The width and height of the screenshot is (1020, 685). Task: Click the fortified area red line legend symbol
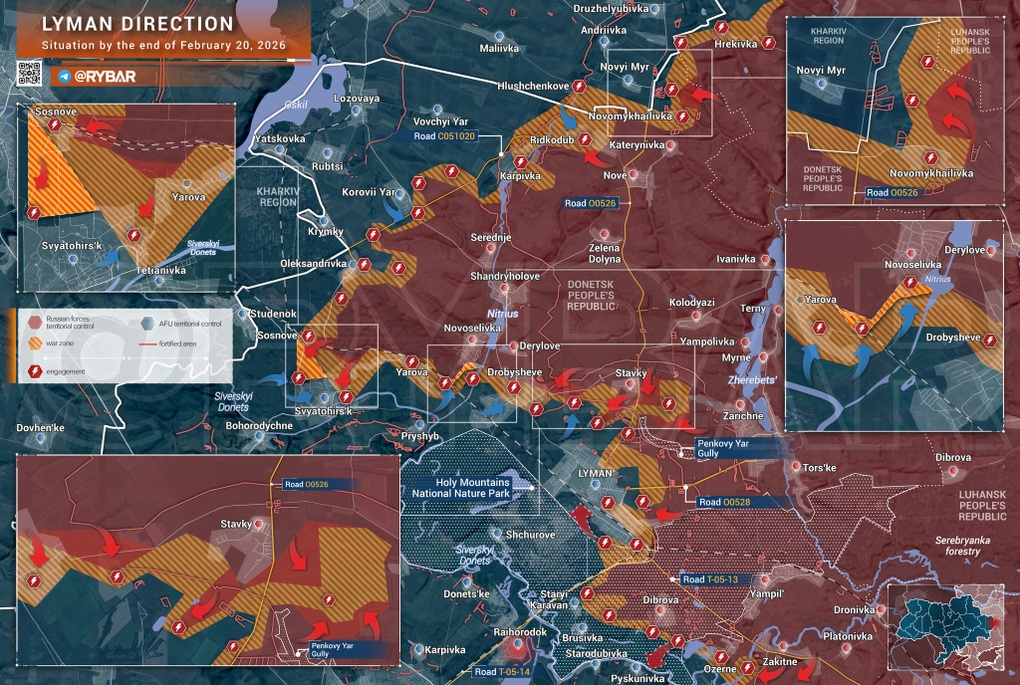click(147, 345)
